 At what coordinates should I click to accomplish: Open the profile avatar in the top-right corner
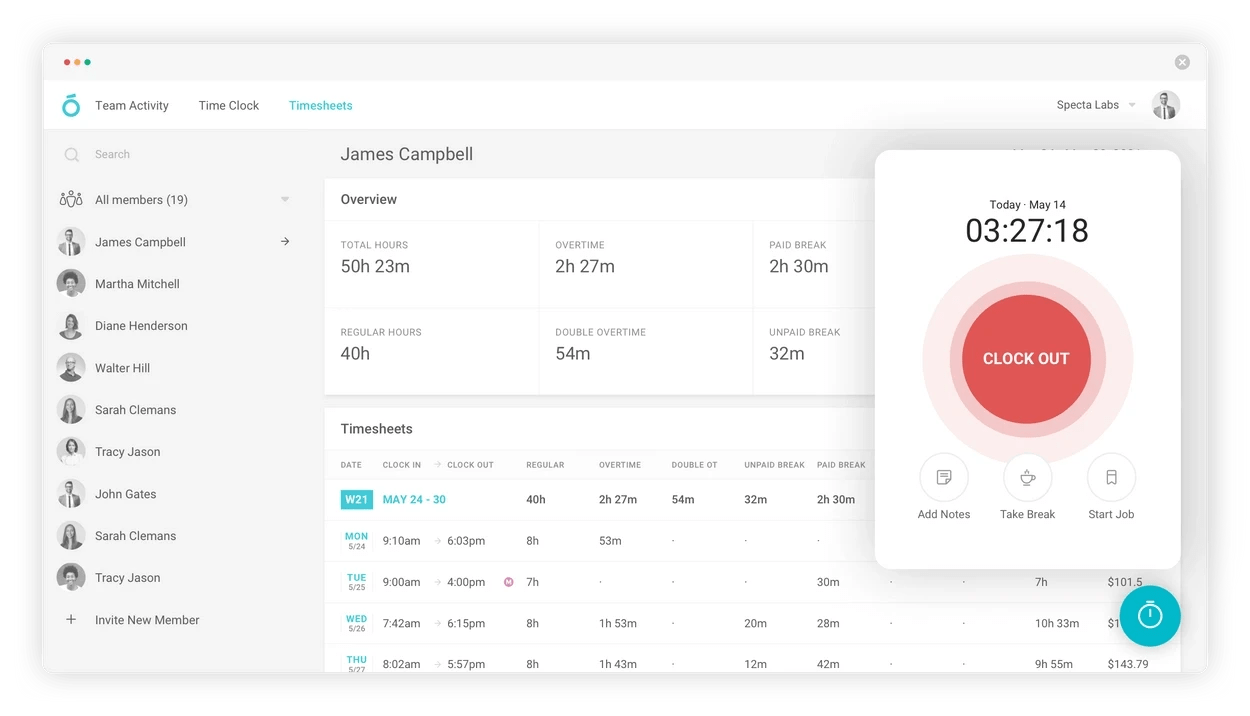point(1165,105)
